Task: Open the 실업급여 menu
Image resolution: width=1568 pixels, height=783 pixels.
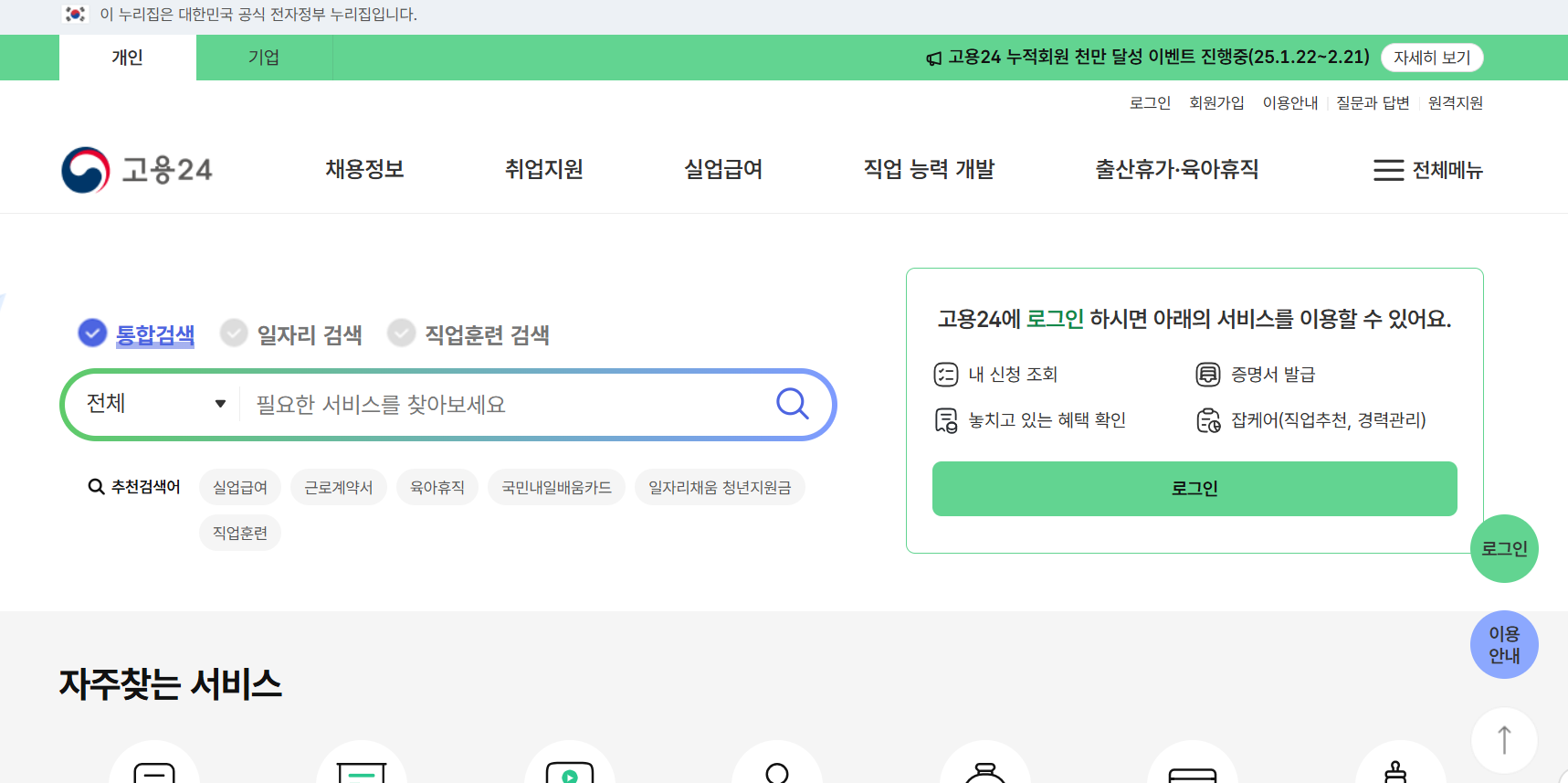Action: [x=723, y=169]
